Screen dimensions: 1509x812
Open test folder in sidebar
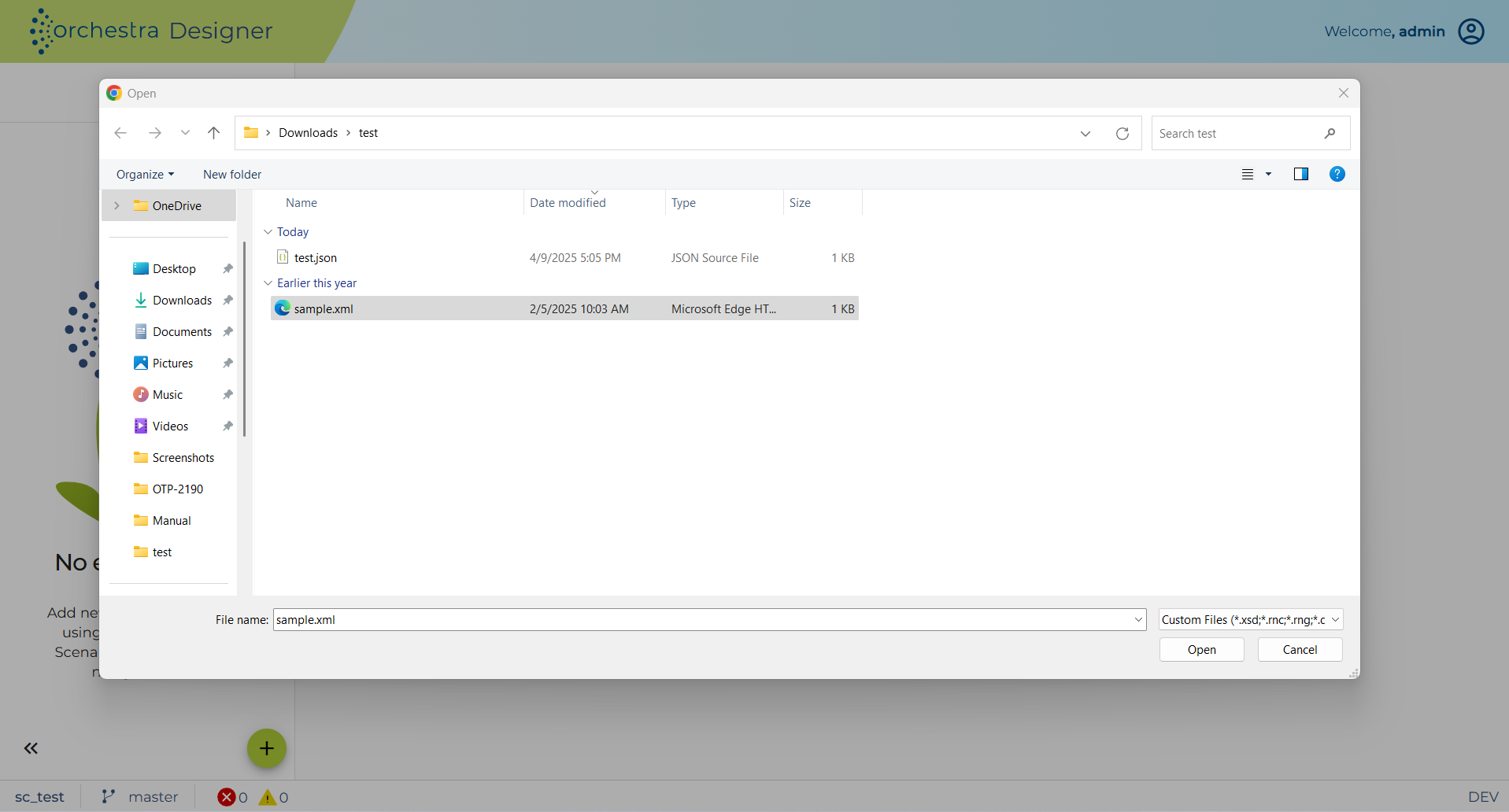tap(161, 552)
